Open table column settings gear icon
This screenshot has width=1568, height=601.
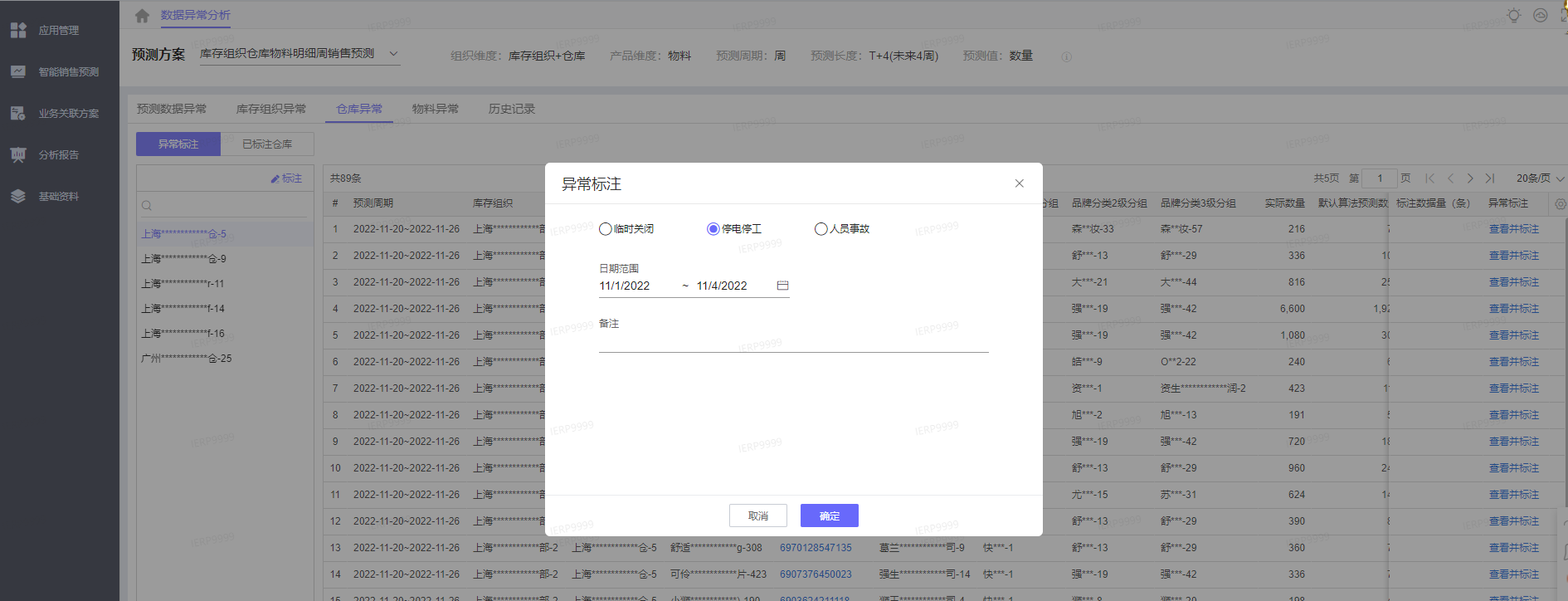pos(1561,203)
